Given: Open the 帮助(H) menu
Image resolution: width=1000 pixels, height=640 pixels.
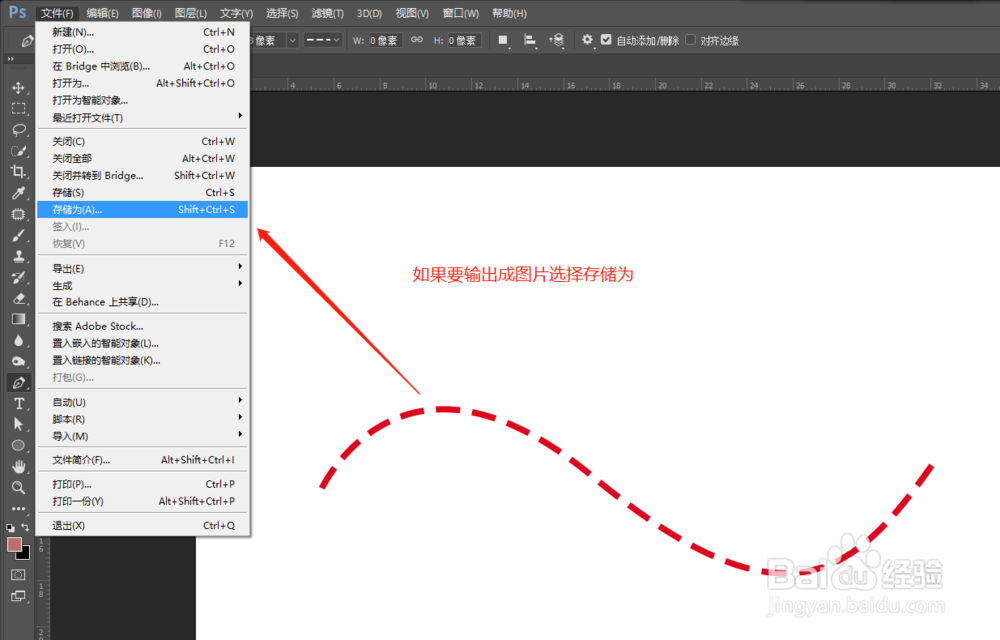Looking at the screenshot, I should [510, 13].
